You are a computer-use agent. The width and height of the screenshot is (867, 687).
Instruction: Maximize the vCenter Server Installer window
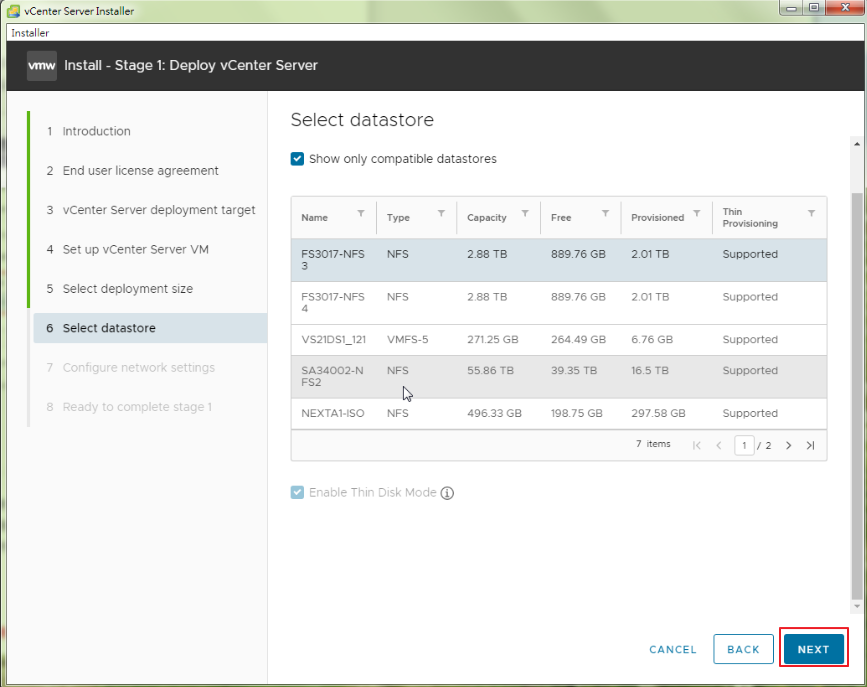[814, 8]
